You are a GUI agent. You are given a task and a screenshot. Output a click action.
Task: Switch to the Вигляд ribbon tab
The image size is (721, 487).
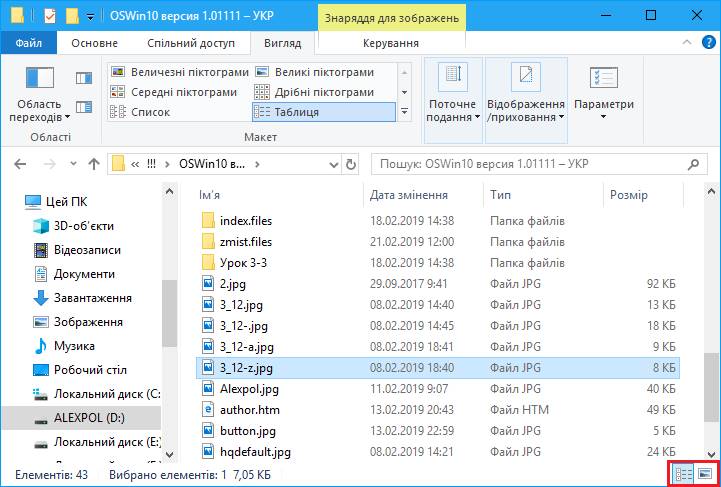point(282,43)
